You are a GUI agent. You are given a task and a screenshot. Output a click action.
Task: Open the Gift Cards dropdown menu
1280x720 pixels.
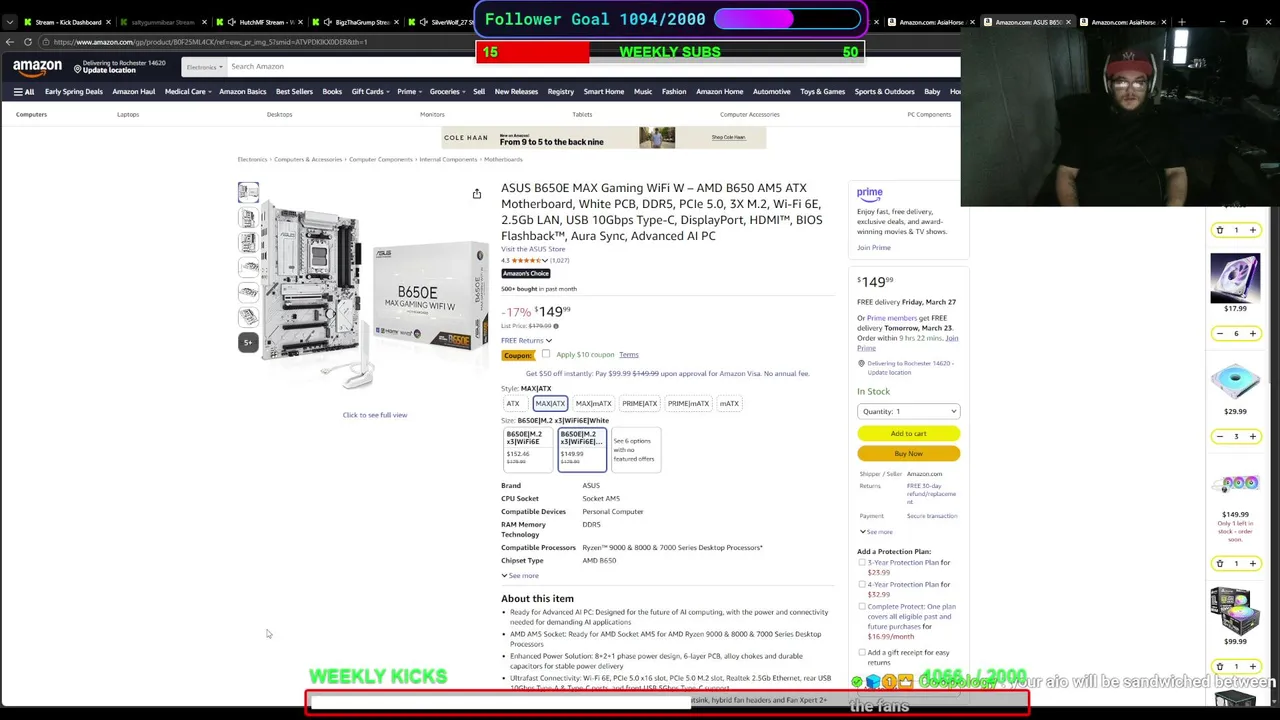[x=370, y=92]
